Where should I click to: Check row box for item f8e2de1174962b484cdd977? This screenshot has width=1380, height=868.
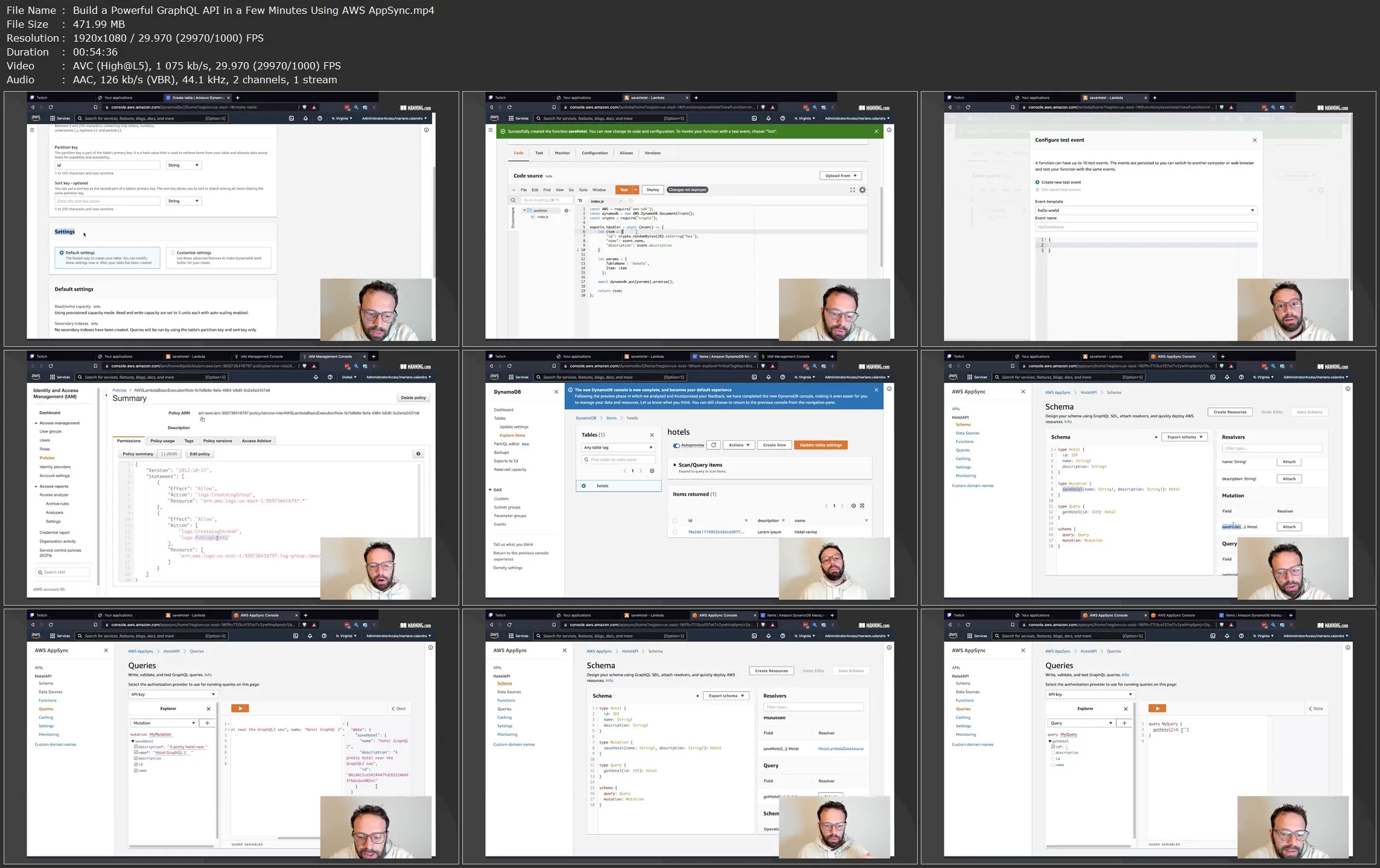click(x=675, y=532)
